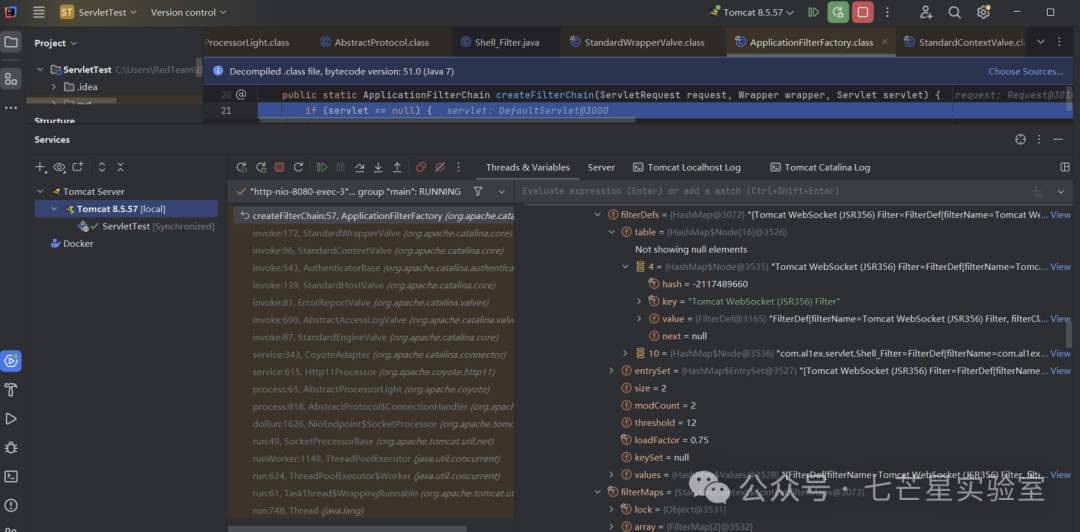Click the Evaluate expression input field
The width and height of the screenshot is (1080, 532).
pos(771,191)
